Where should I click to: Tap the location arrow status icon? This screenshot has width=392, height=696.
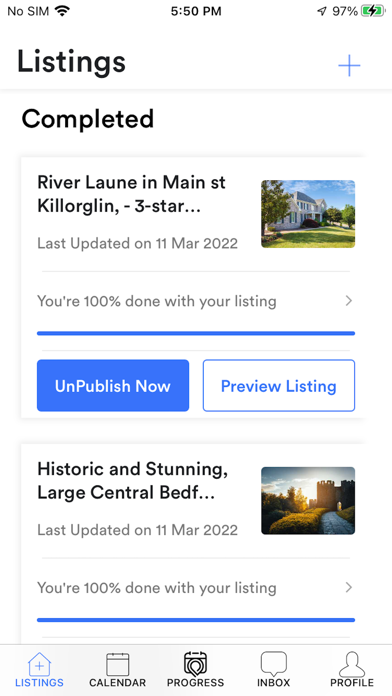click(x=322, y=12)
